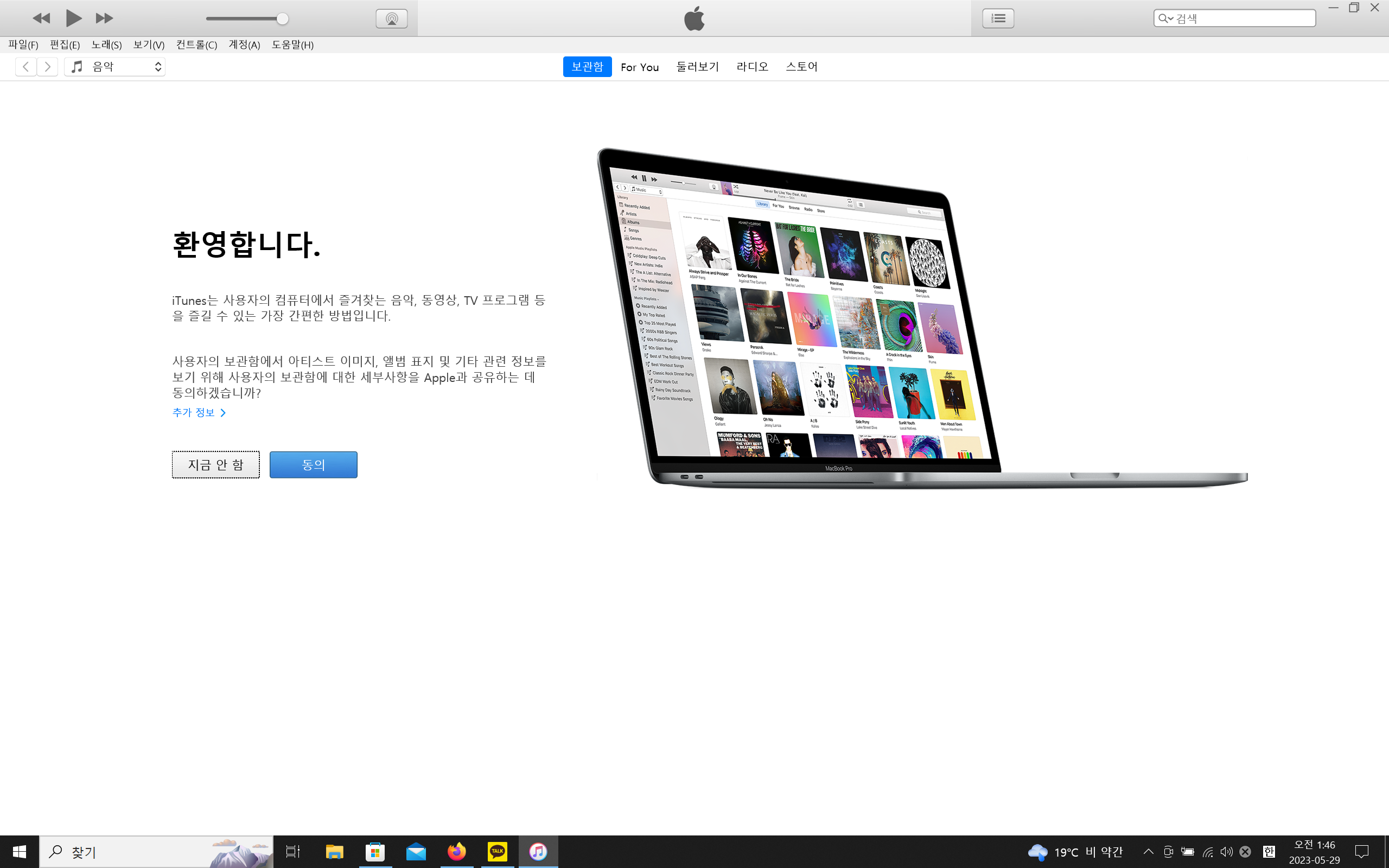Click the volume slider knob
The height and width of the screenshot is (868, 1389).
[282, 18]
